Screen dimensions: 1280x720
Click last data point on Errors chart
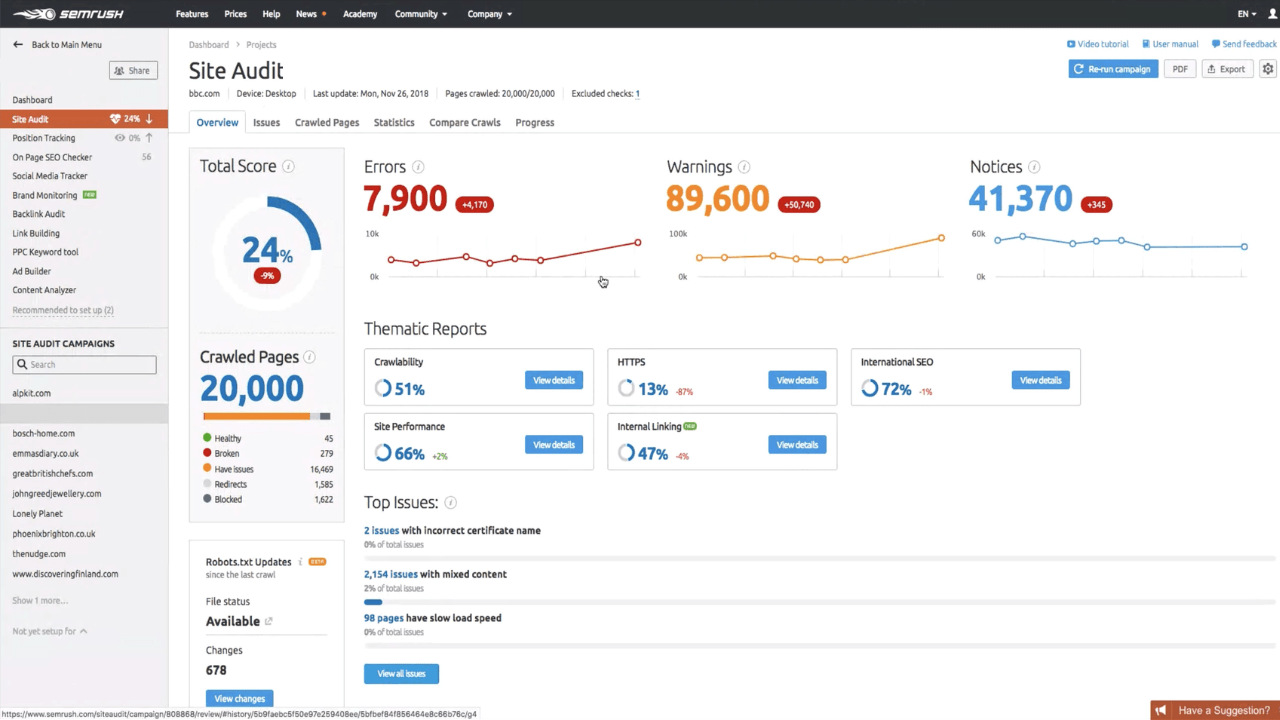point(638,242)
